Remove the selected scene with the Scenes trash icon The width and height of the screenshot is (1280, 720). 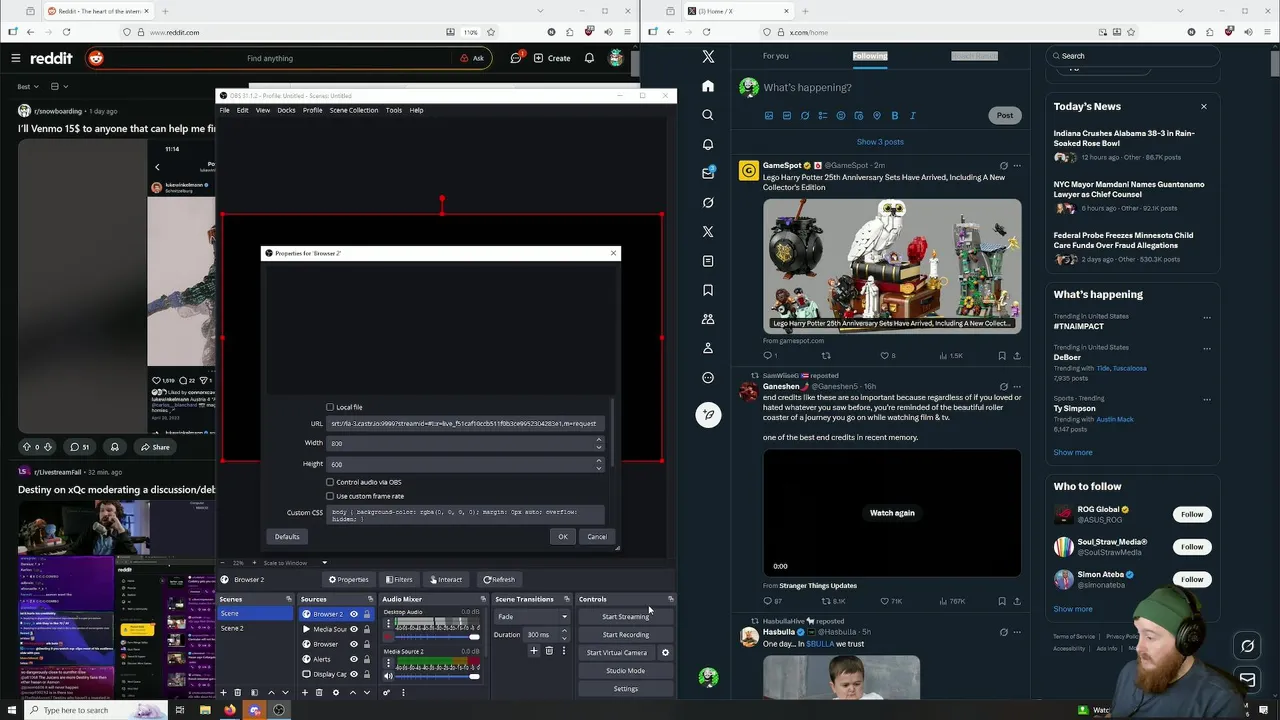point(237,692)
